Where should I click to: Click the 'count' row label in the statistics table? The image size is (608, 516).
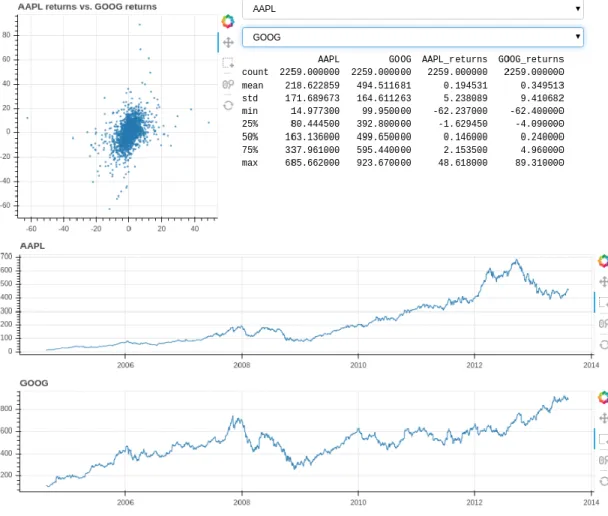coord(255,72)
